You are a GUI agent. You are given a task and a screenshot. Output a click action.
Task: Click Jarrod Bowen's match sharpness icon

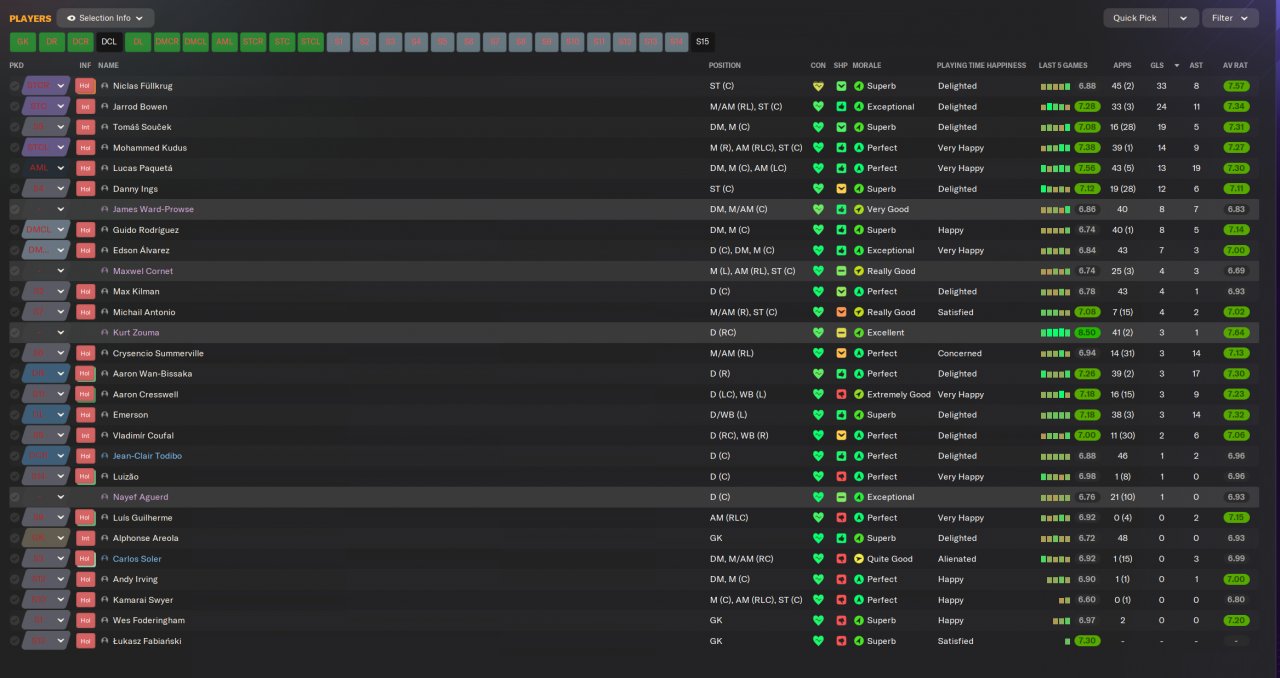point(841,106)
